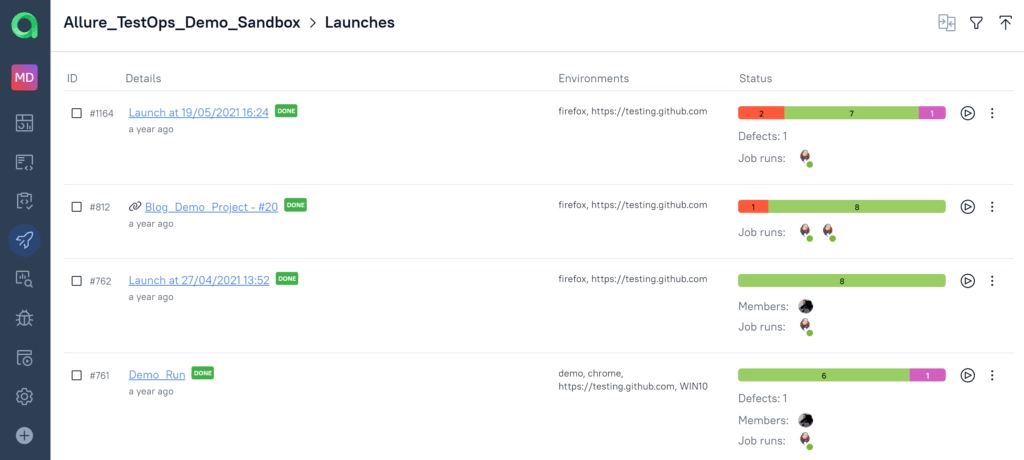Screen dimensions: 1024x460
Task: Click the MD user avatar menu
Action: [x=25, y=78]
